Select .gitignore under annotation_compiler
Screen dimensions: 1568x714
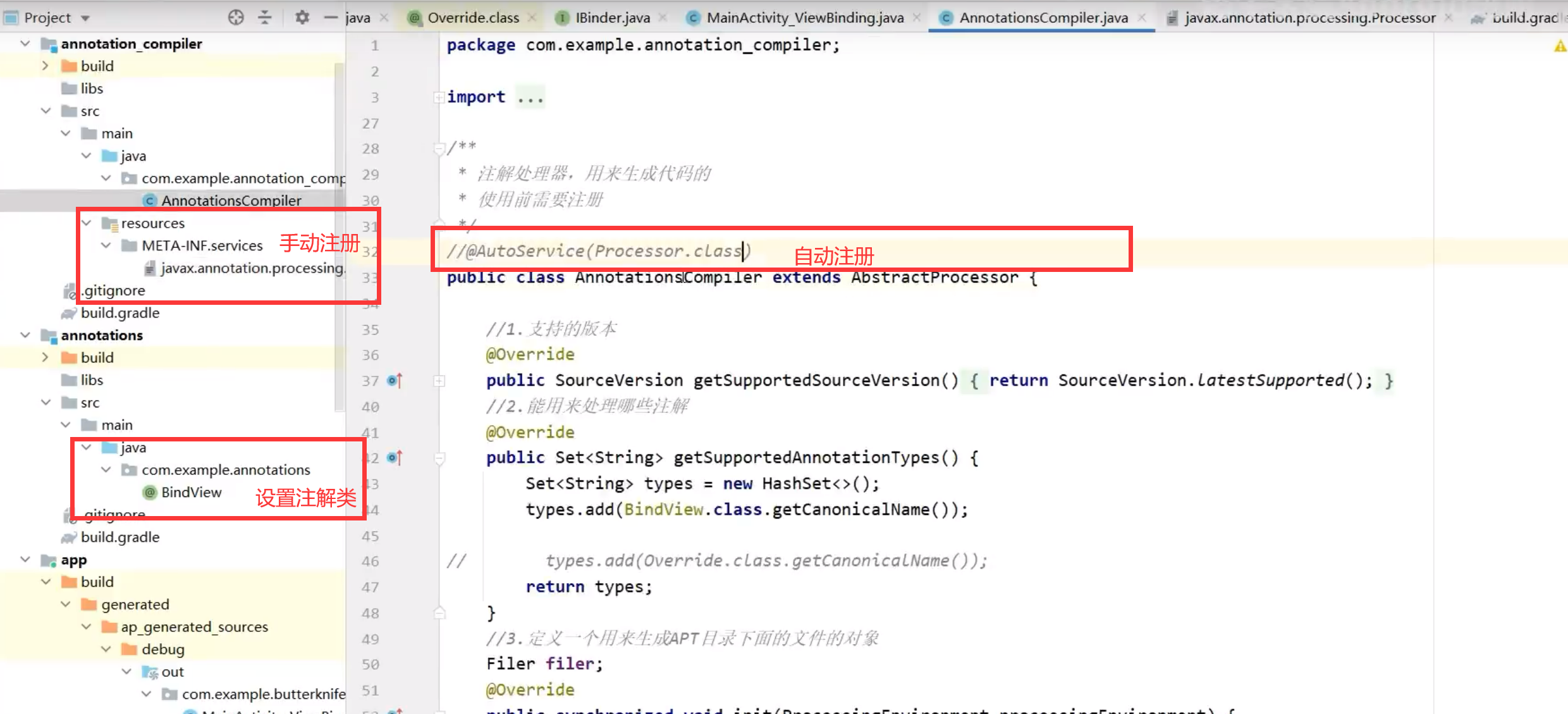pos(114,290)
